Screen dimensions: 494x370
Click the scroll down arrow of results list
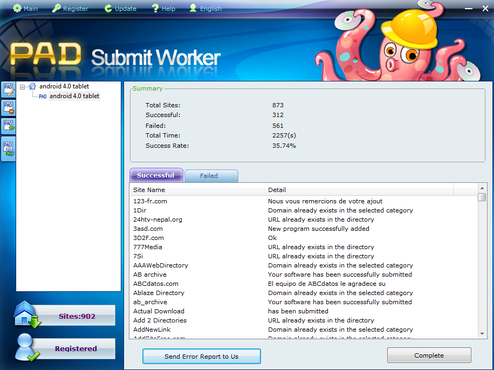coord(482,333)
